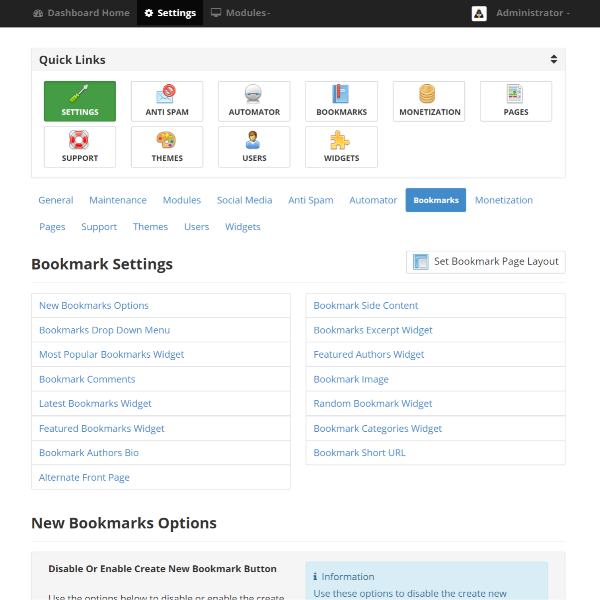600x600 pixels.
Task: Jump to Bookmark Short URL section
Action: 359,453
